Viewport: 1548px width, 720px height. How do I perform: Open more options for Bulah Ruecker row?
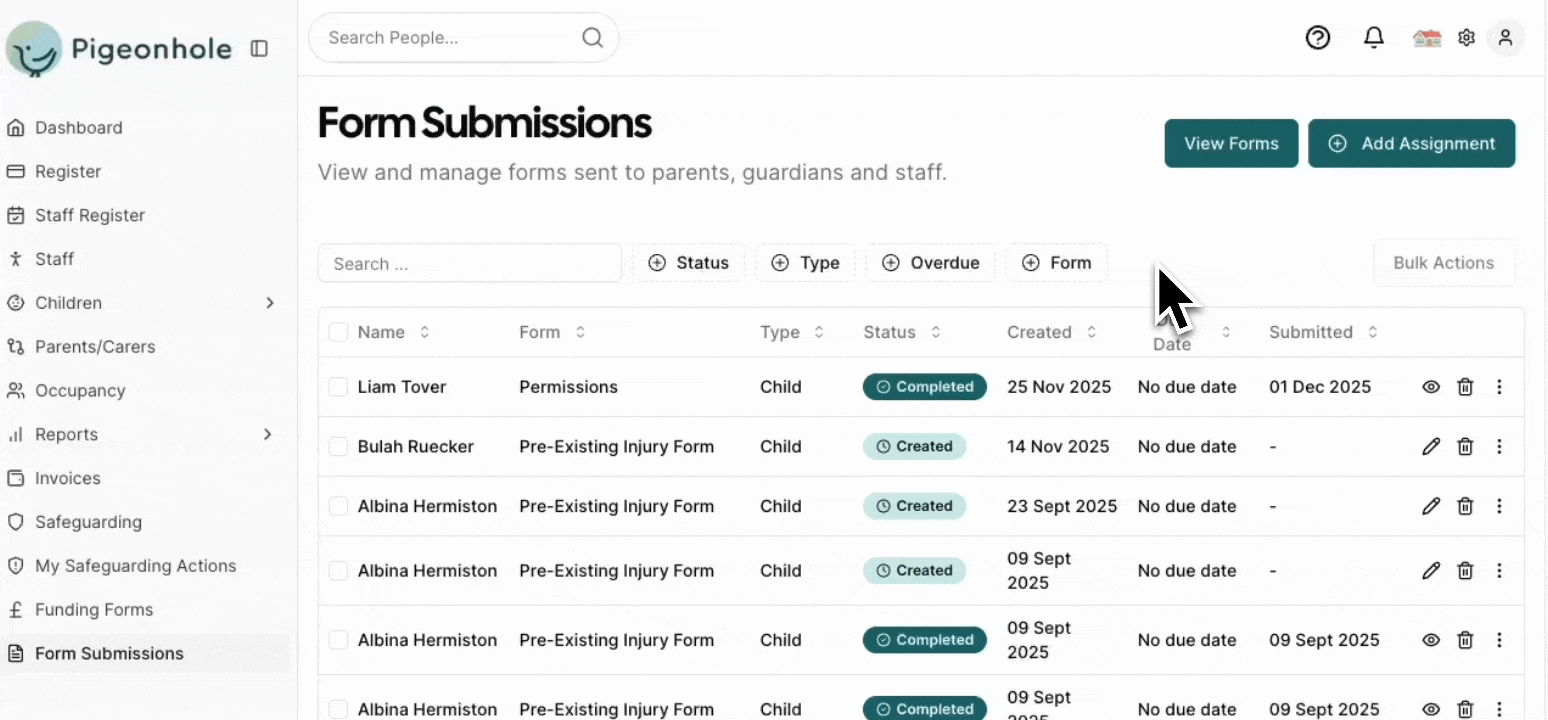(x=1499, y=447)
